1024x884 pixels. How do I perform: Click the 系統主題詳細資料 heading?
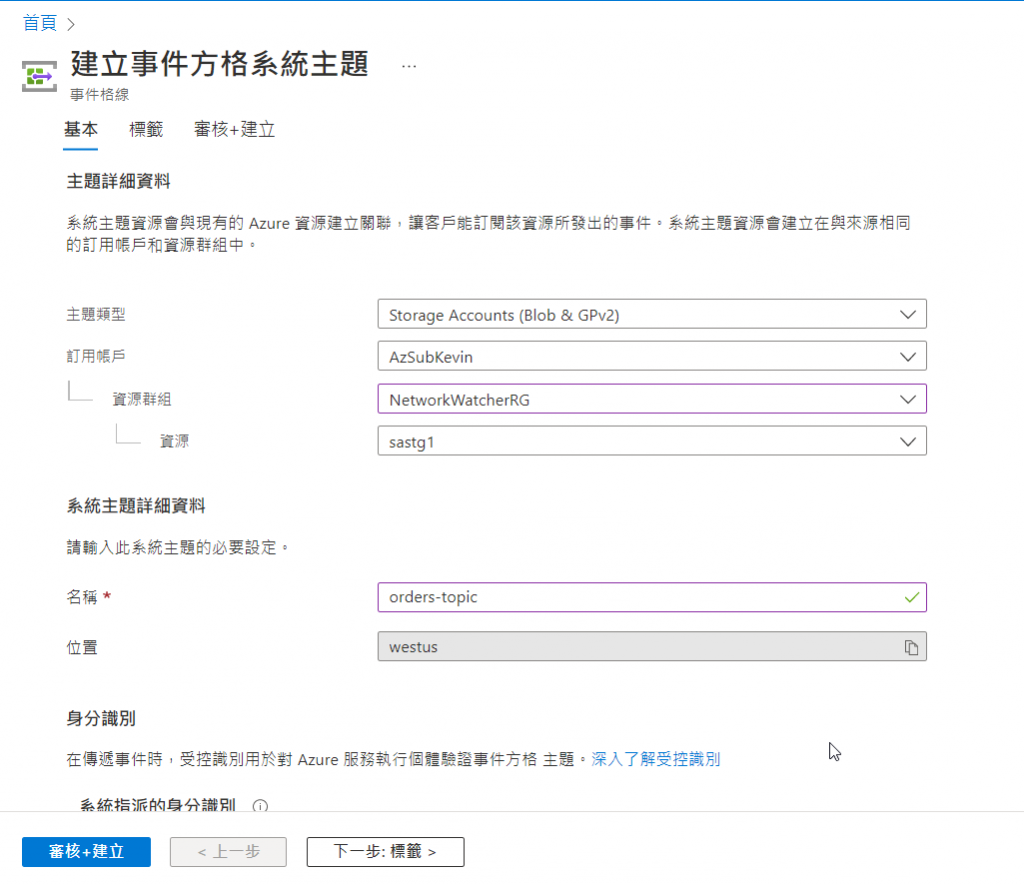point(136,505)
